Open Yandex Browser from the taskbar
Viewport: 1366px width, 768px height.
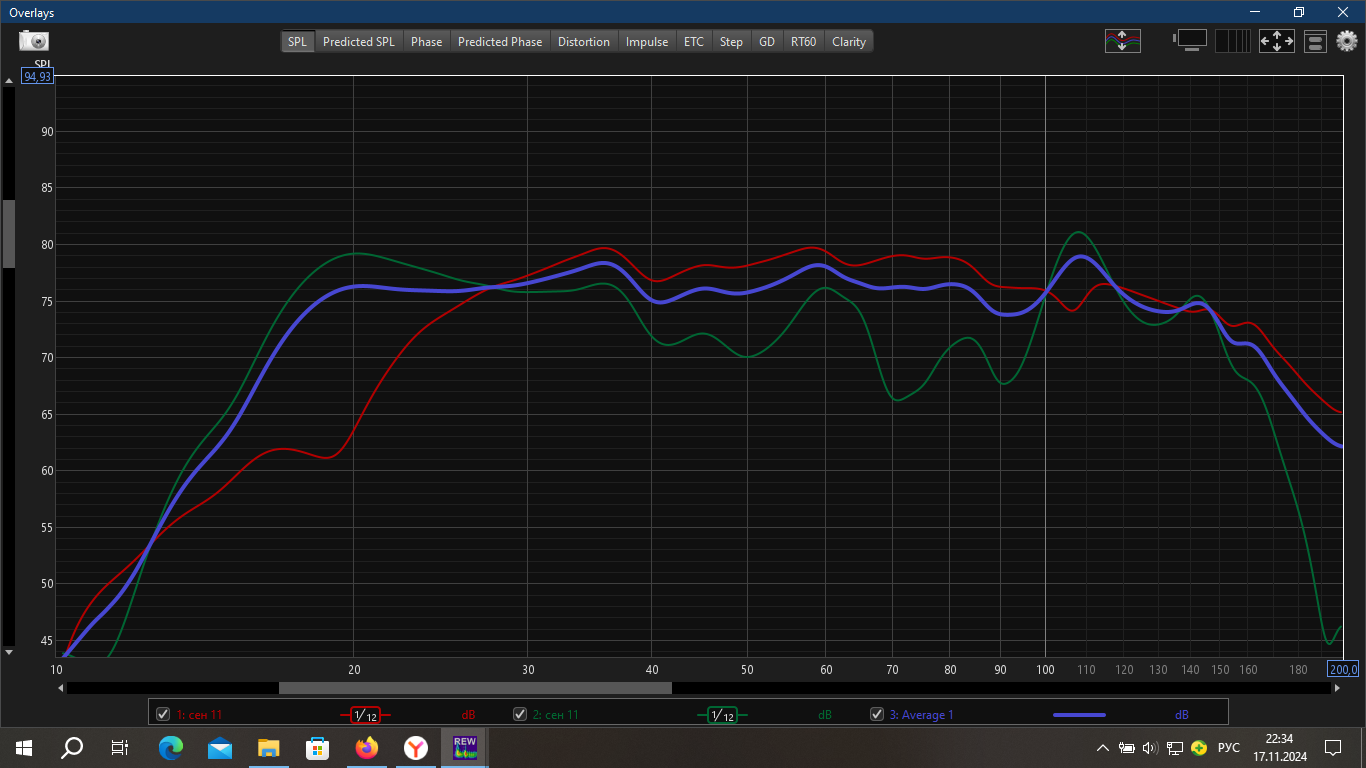(416, 747)
